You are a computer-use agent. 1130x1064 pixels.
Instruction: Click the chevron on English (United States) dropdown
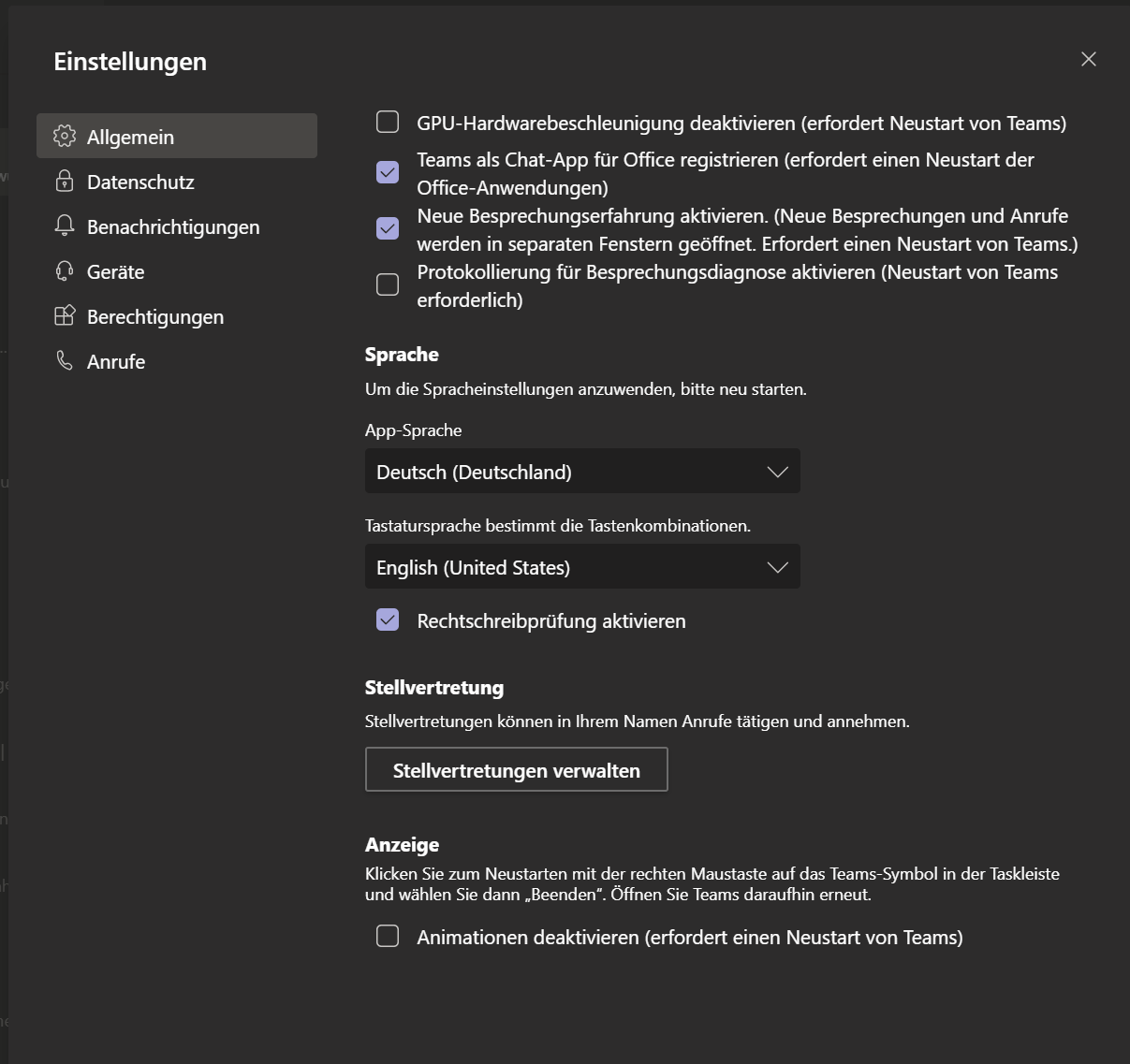(777, 567)
